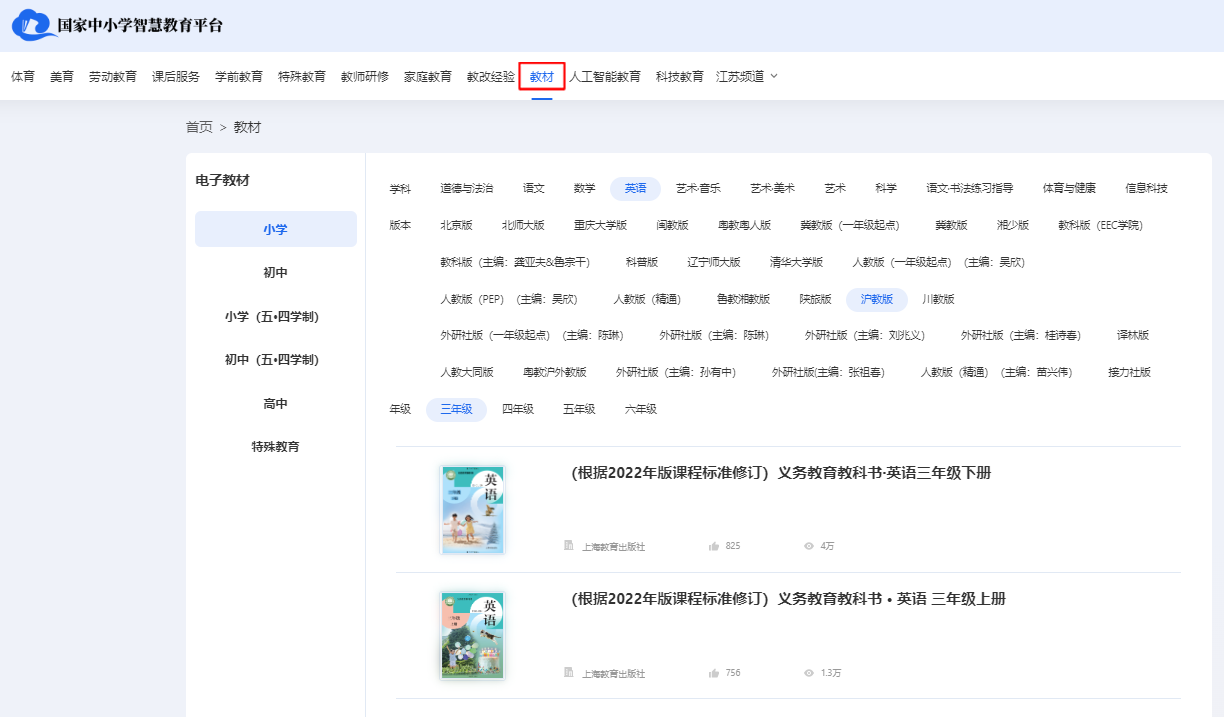Click eye views icon on 三年级上册 textbook
This screenshot has width=1224, height=717.
(x=809, y=673)
